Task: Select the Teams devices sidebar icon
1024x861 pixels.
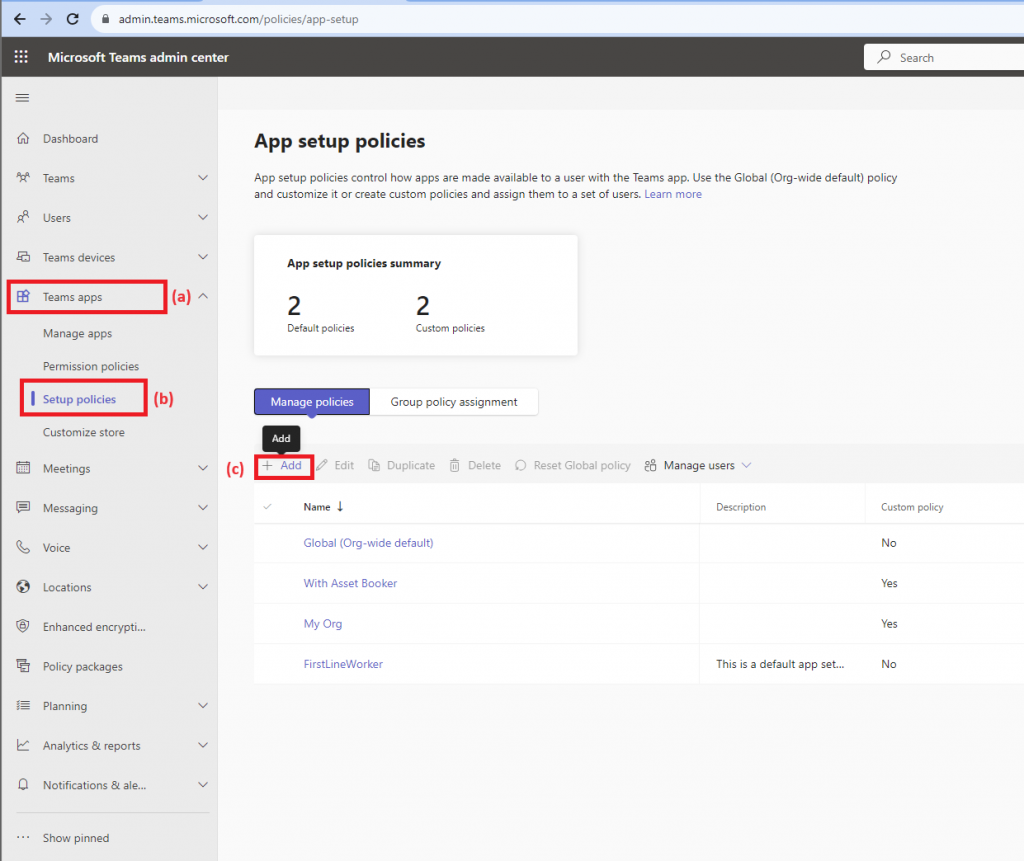Action: [21, 257]
